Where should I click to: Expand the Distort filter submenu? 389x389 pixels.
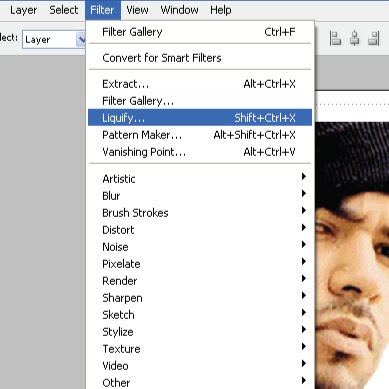pyautogui.click(x=199, y=230)
